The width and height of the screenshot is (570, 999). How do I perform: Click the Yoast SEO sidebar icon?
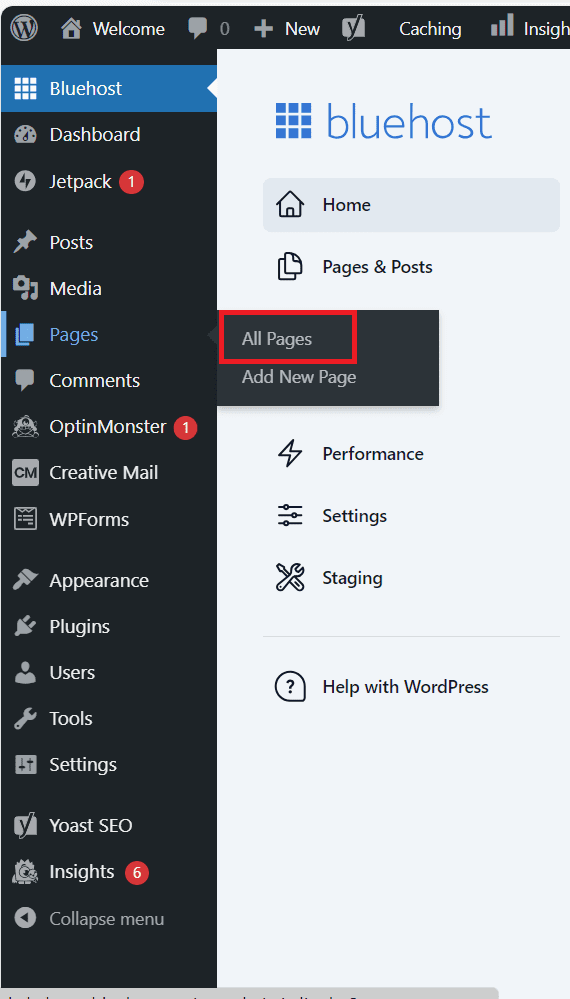point(25,826)
